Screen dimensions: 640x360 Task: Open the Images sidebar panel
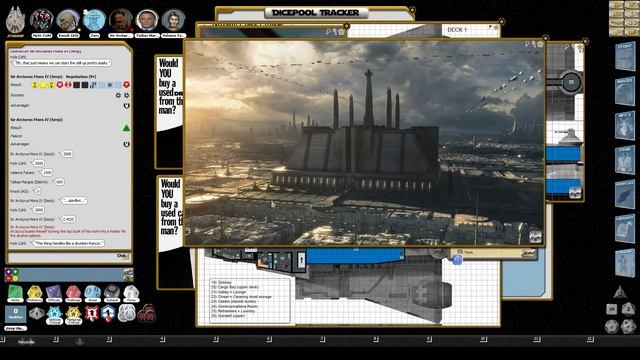coord(625,91)
